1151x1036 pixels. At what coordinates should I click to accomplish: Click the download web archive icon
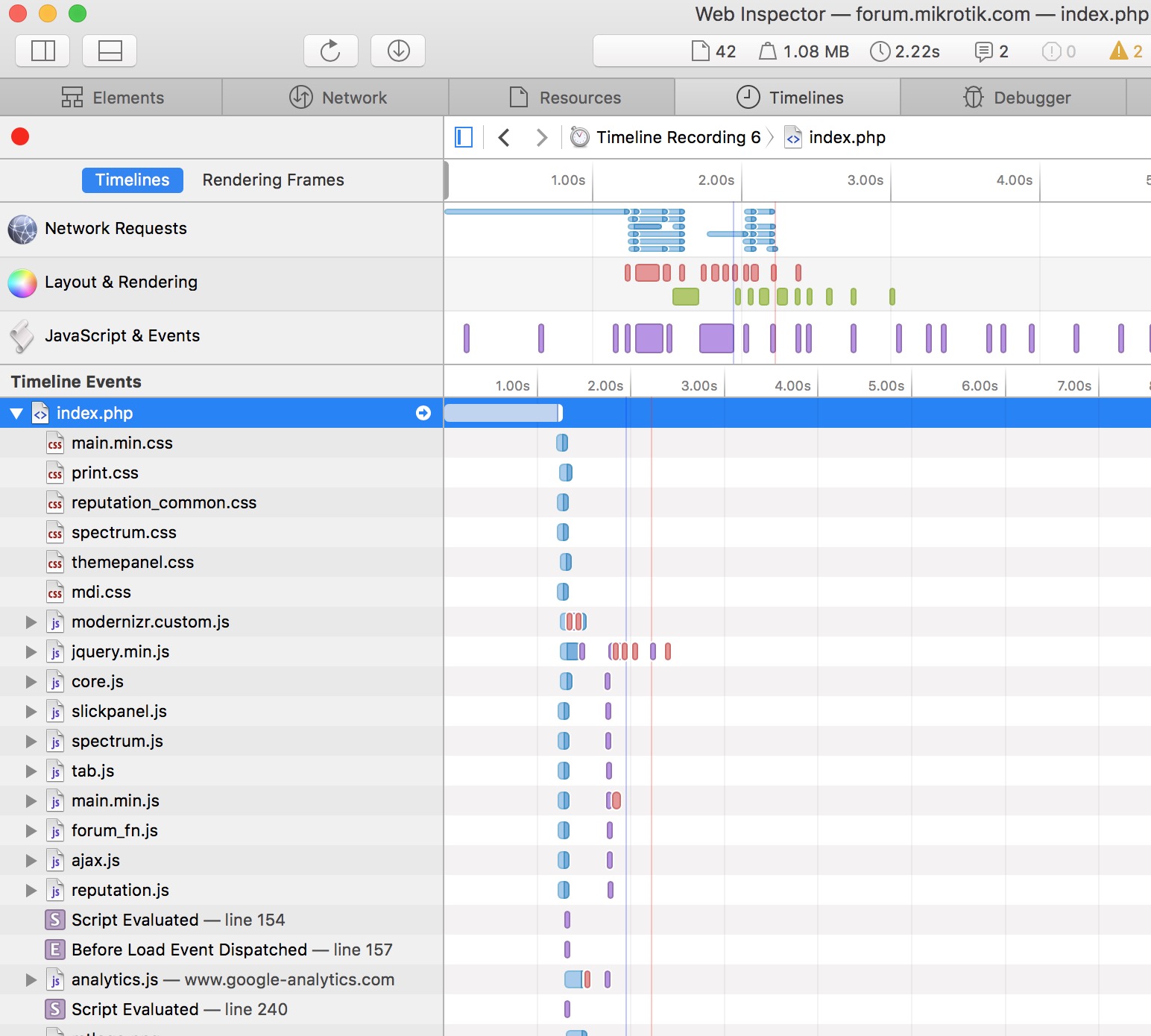[x=397, y=51]
